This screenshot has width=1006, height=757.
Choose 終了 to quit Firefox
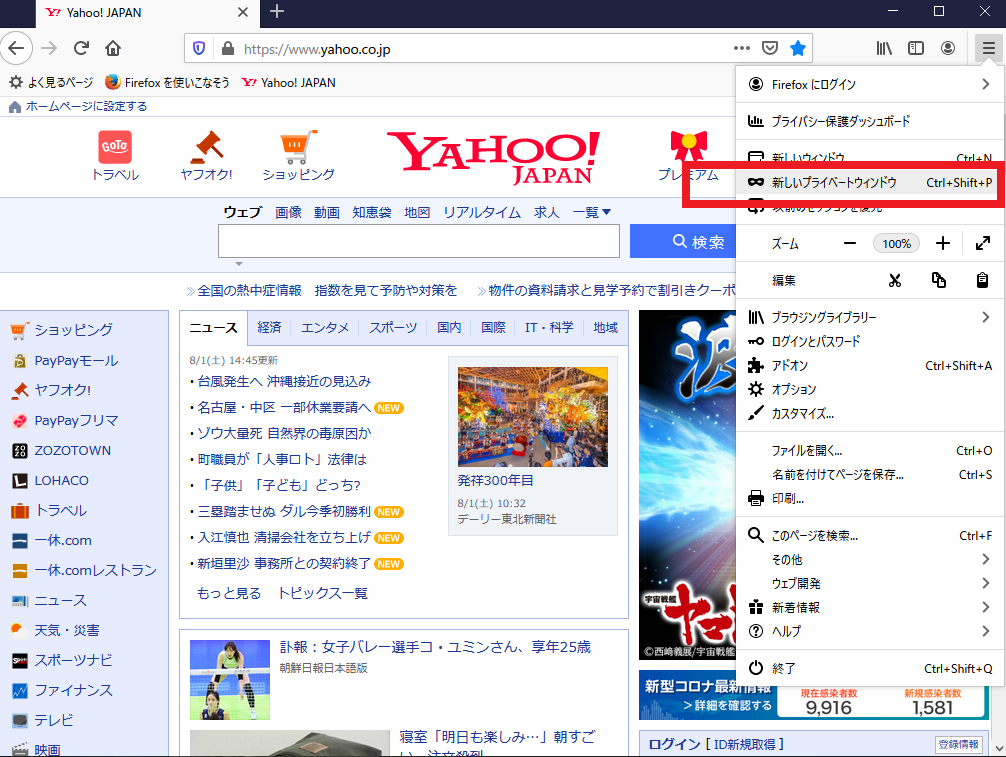(870, 668)
